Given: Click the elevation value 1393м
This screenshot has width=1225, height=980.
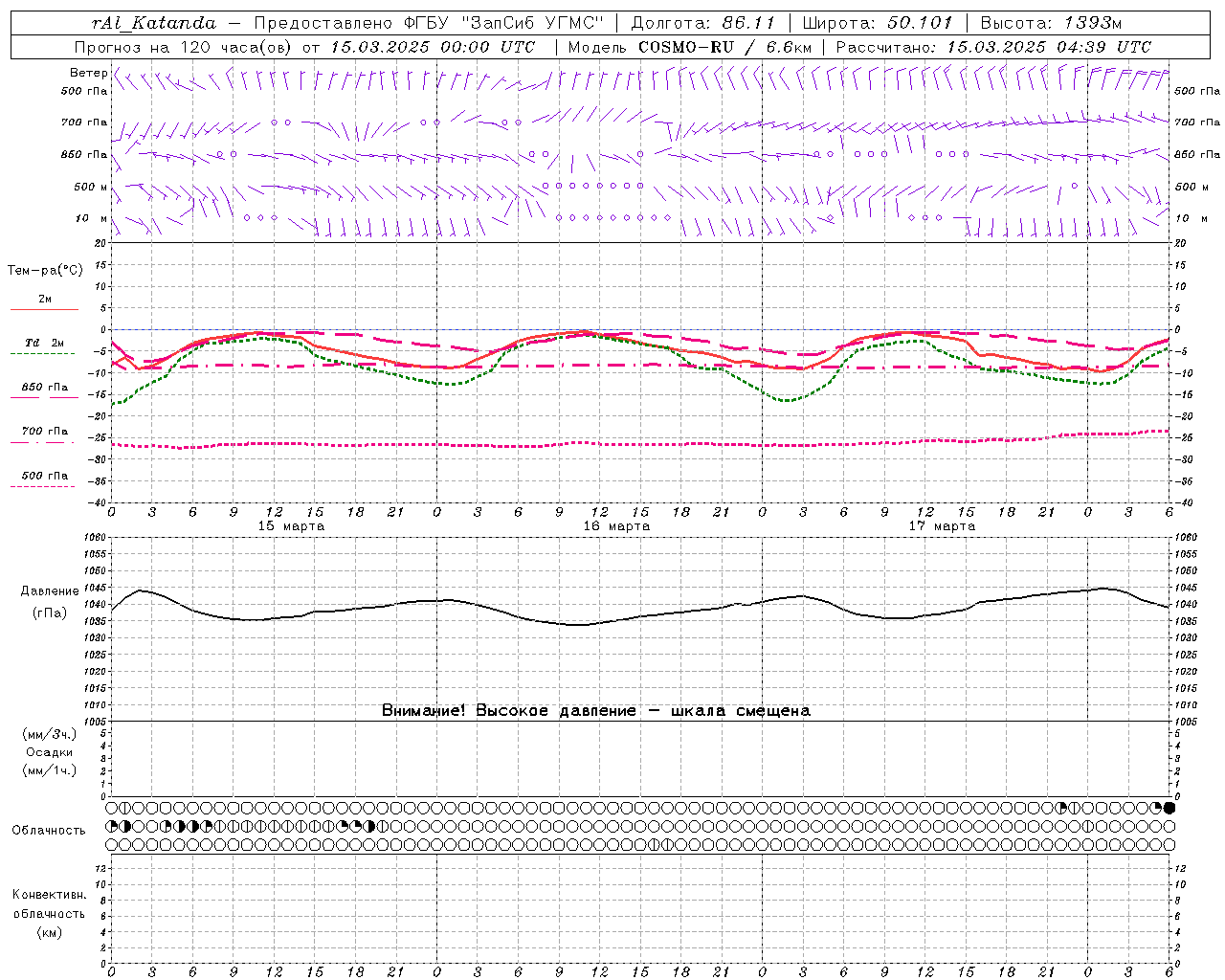Looking at the screenshot, I should click(1093, 23).
